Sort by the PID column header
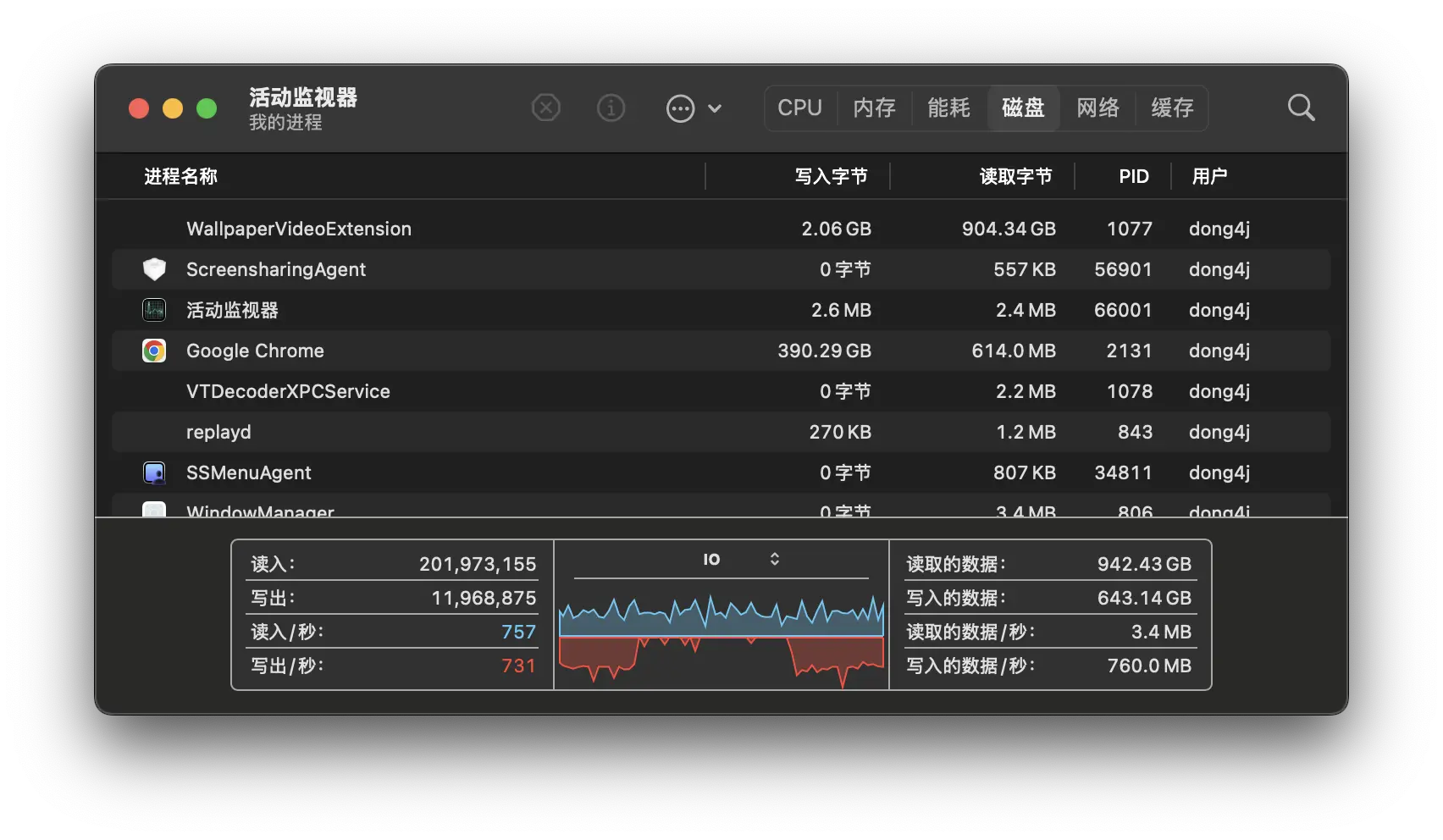This screenshot has width=1443, height=840. pos(1133,176)
